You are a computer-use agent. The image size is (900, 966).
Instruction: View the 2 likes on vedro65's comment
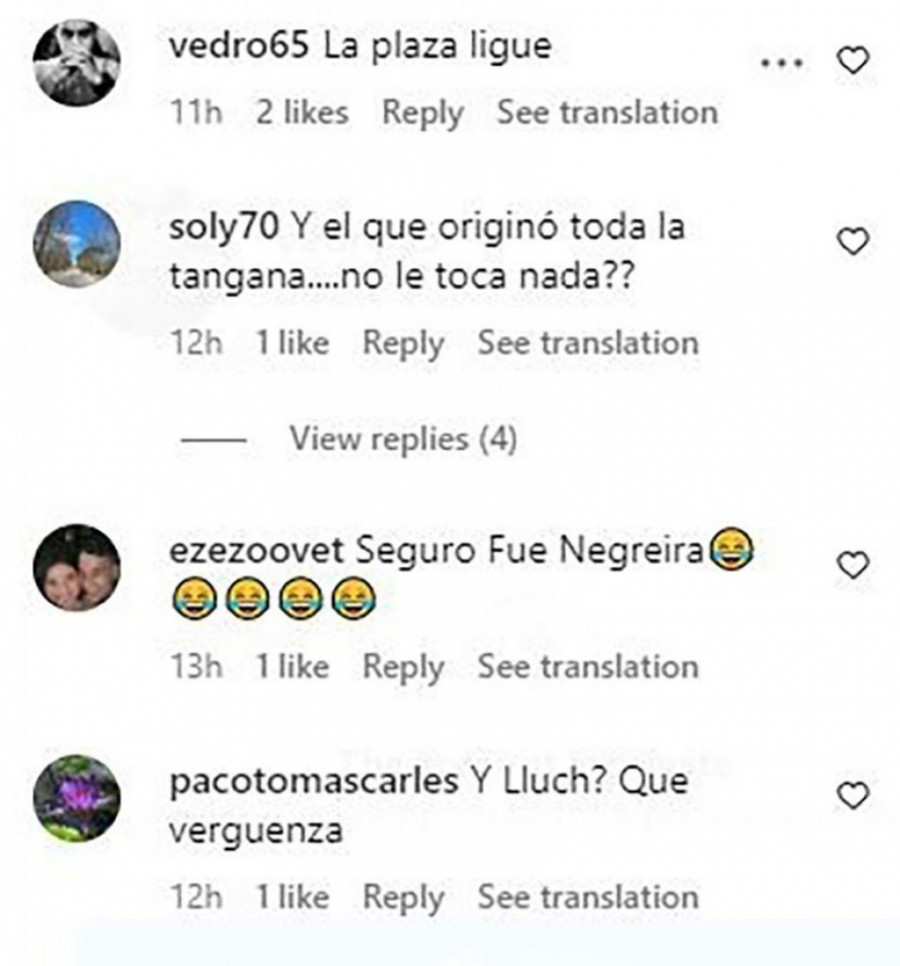(x=302, y=113)
